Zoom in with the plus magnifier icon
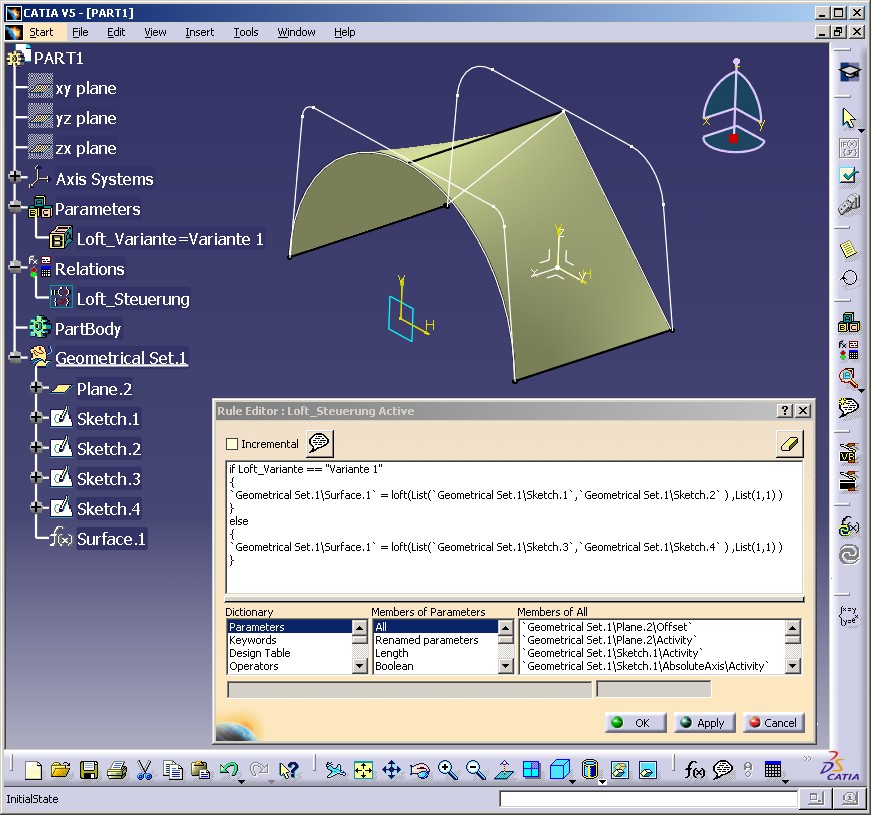This screenshot has height=815, width=871. (448, 770)
